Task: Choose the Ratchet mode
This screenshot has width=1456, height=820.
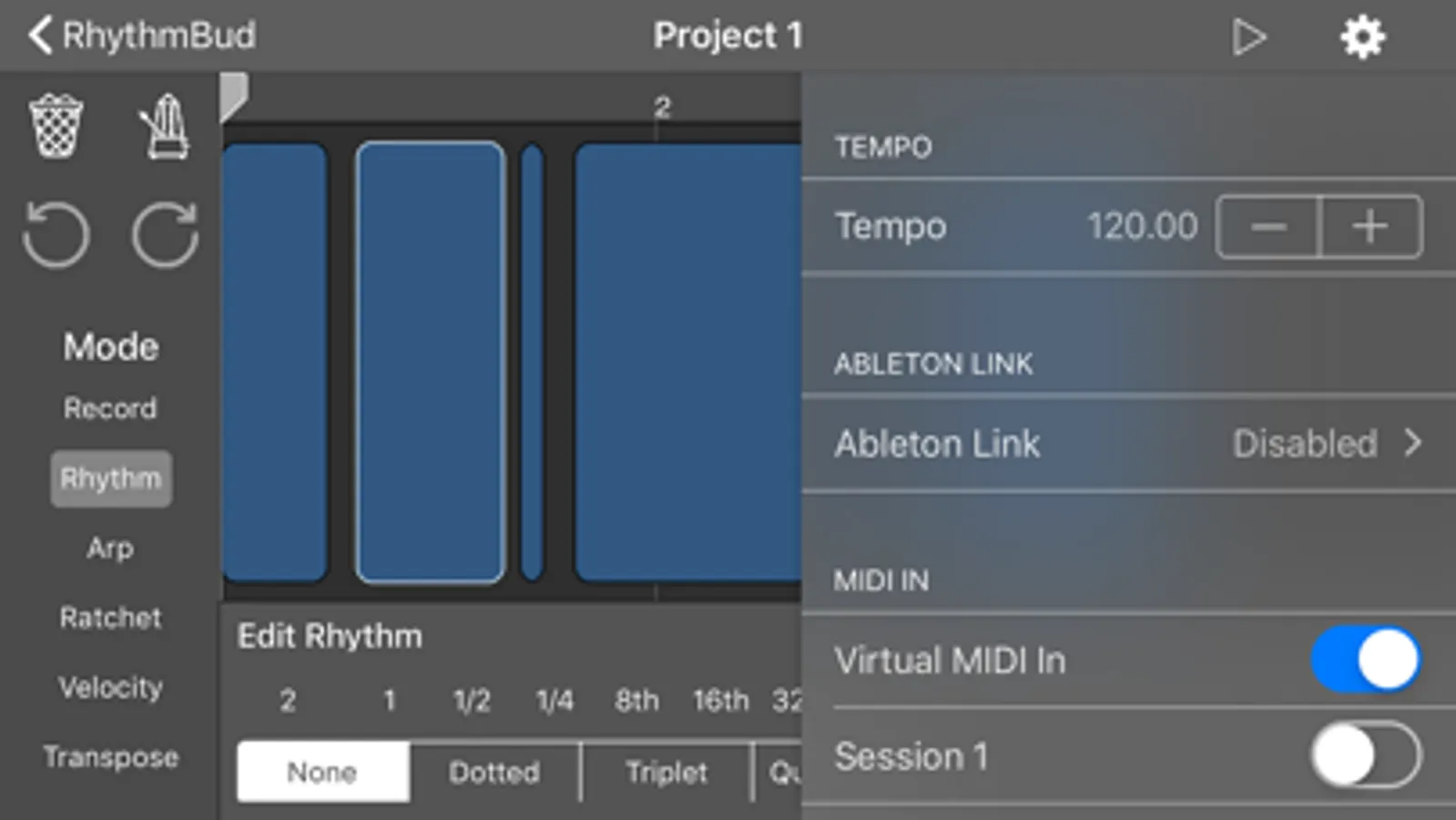Action: click(x=111, y=618)
